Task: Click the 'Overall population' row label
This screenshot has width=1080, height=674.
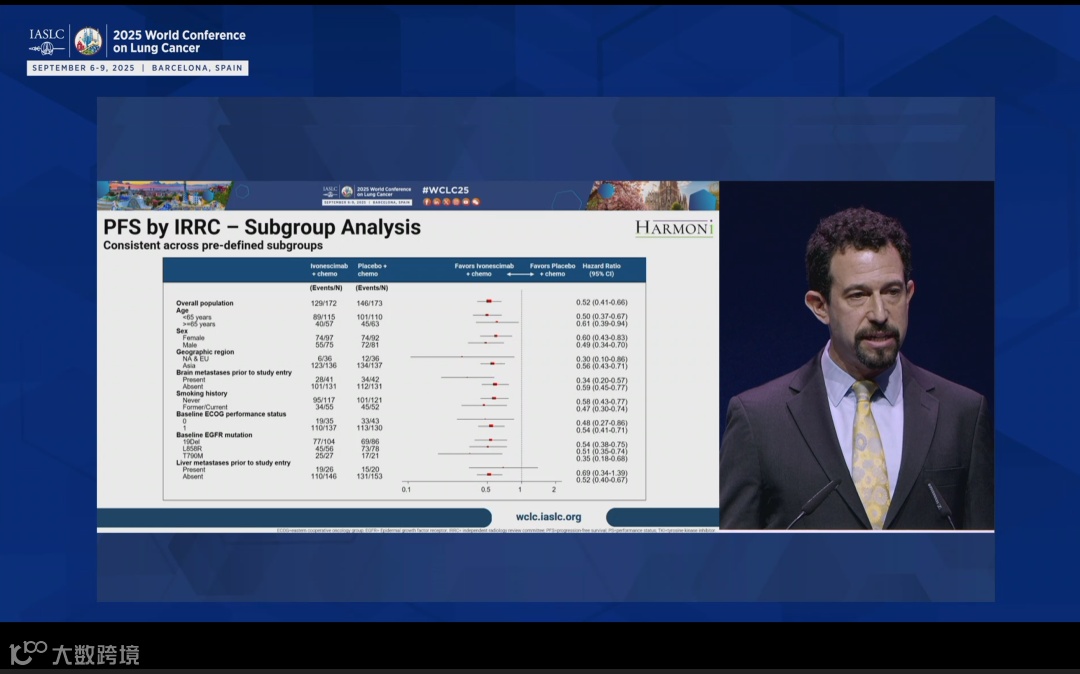Action: pos(205,303)
